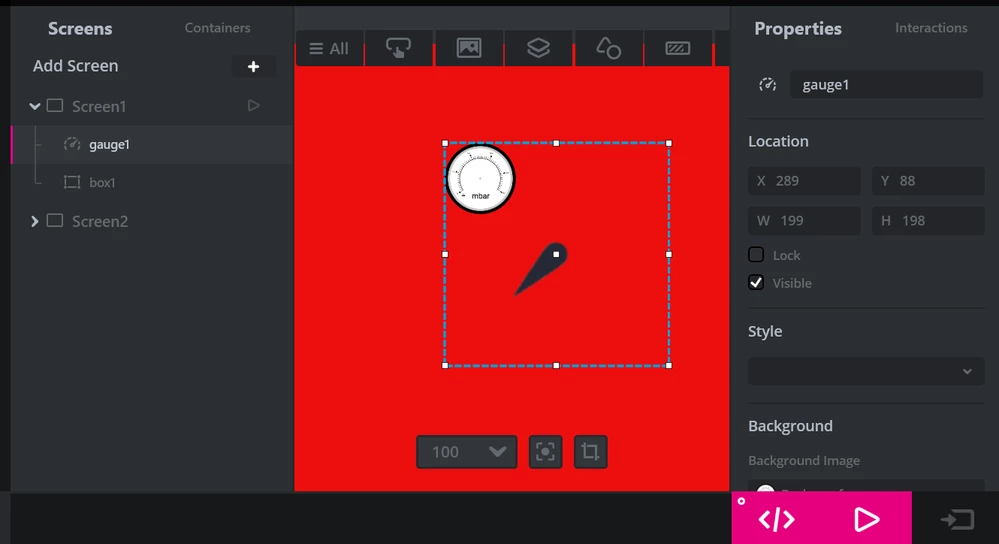Select the shapes widgets category icon
This screenshot has width=999, height=544.
coord(608,48)
